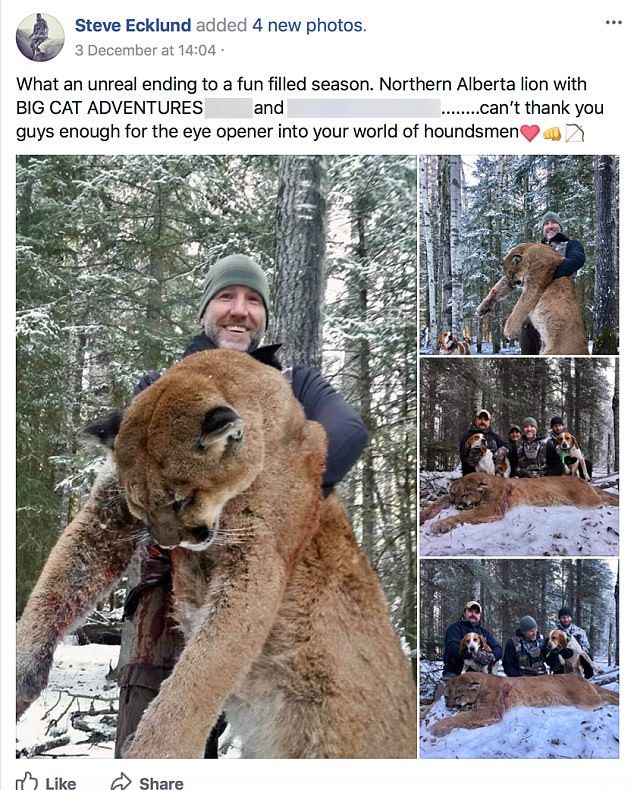Open the large photo of man holding cougar

point(216,456)
